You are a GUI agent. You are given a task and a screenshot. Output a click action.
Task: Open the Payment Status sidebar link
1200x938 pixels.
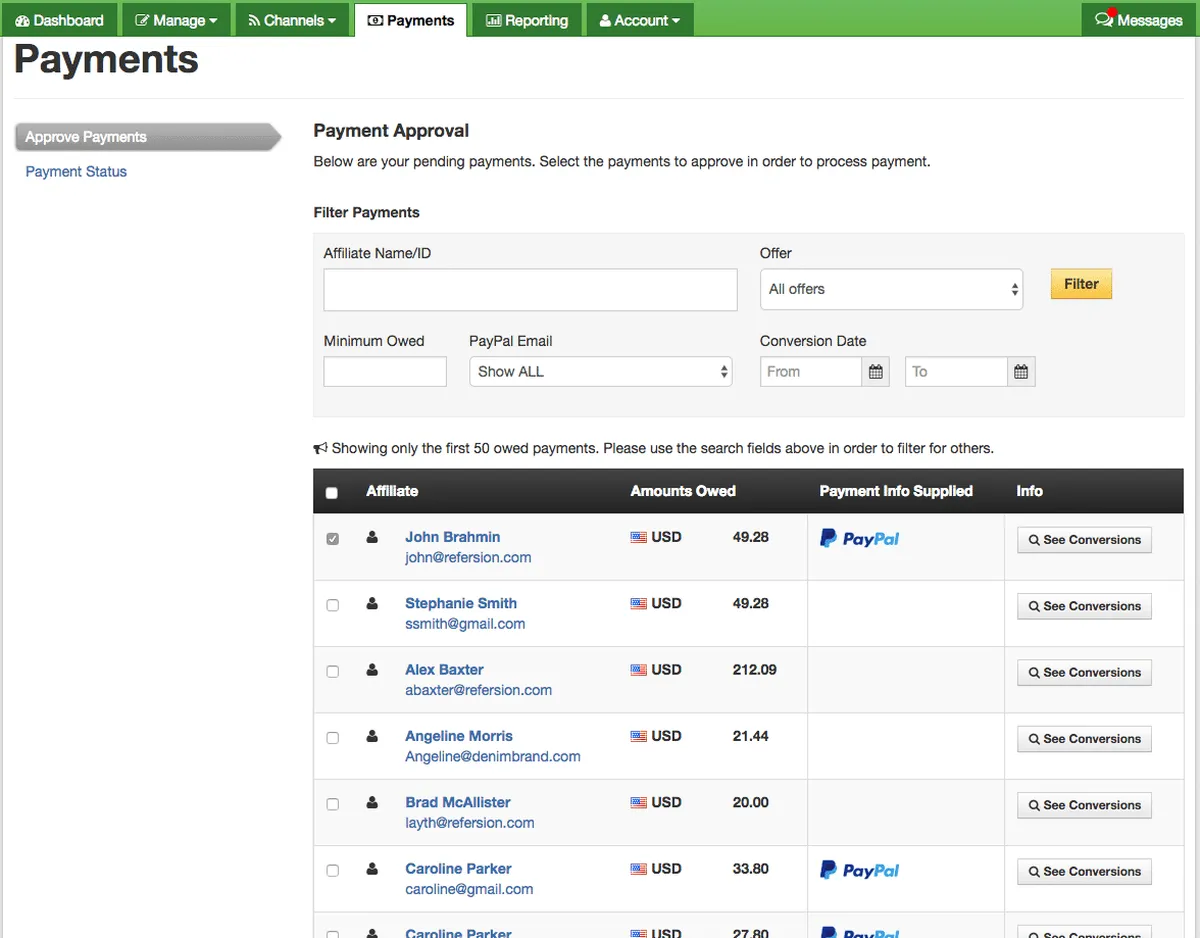[76, 172]
